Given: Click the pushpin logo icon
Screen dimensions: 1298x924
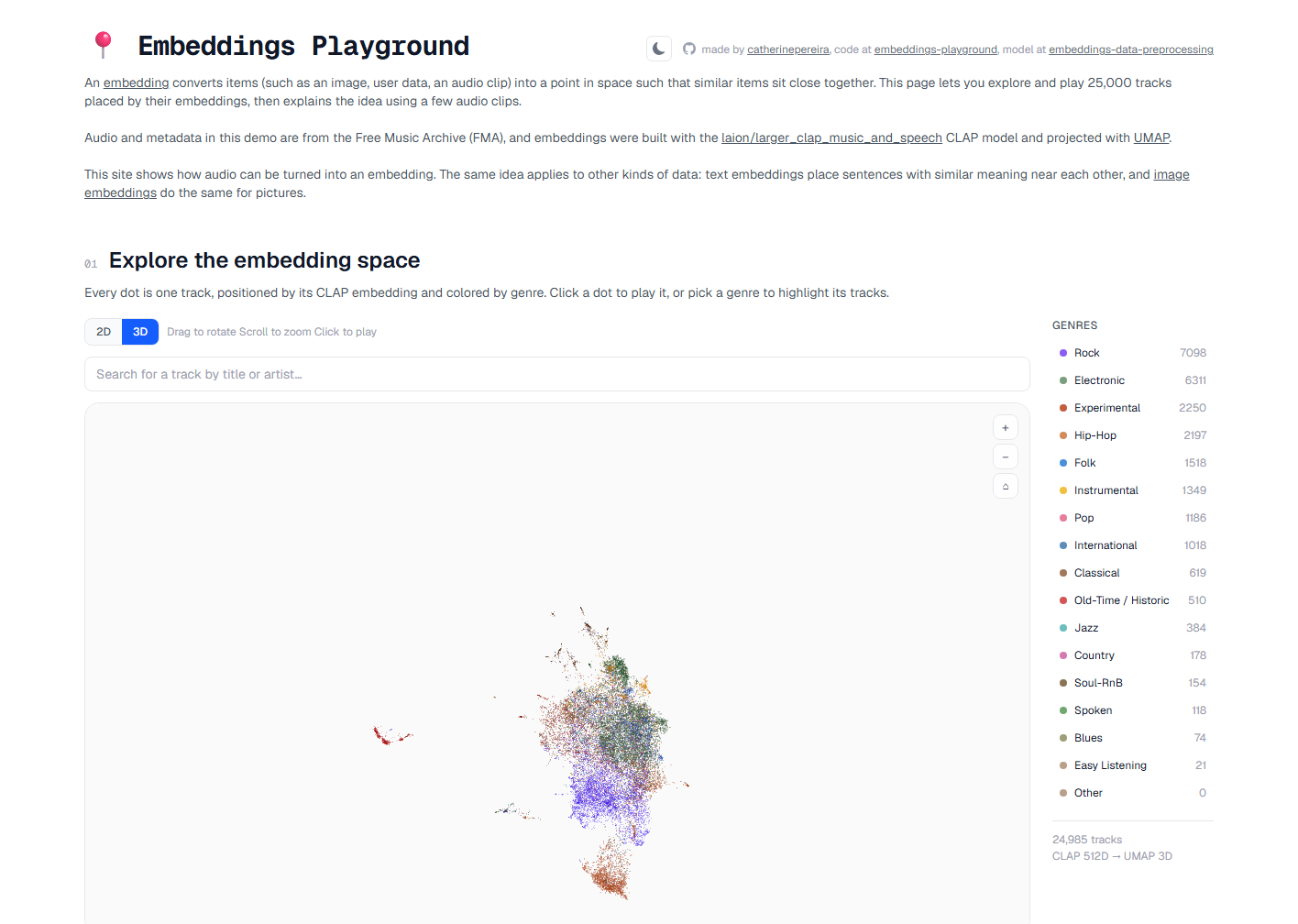Looking at the screenshot, I should (x=103, y=45).
